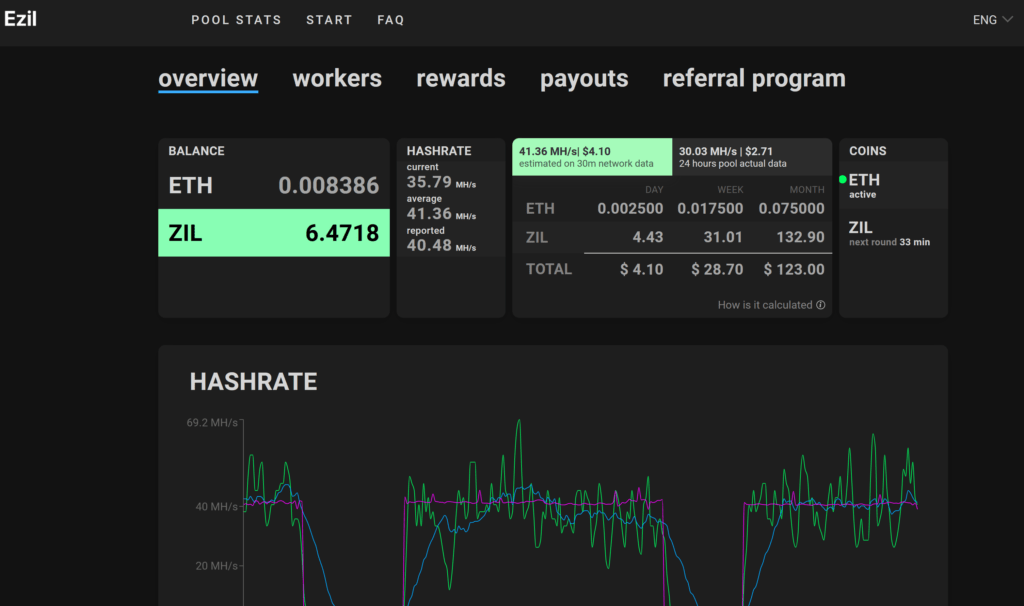Open the rewards tab
The image size is (1024, 606).
click(461, 79)
